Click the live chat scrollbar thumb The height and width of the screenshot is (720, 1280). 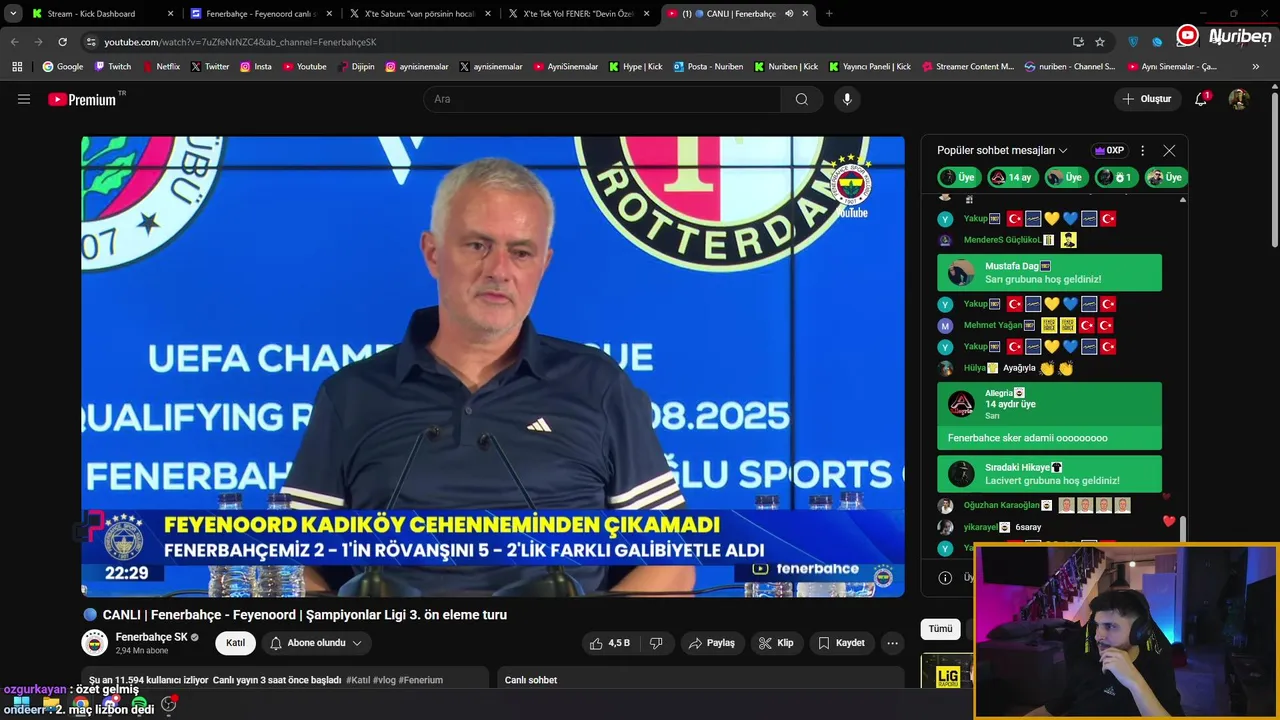[1184, 530]
